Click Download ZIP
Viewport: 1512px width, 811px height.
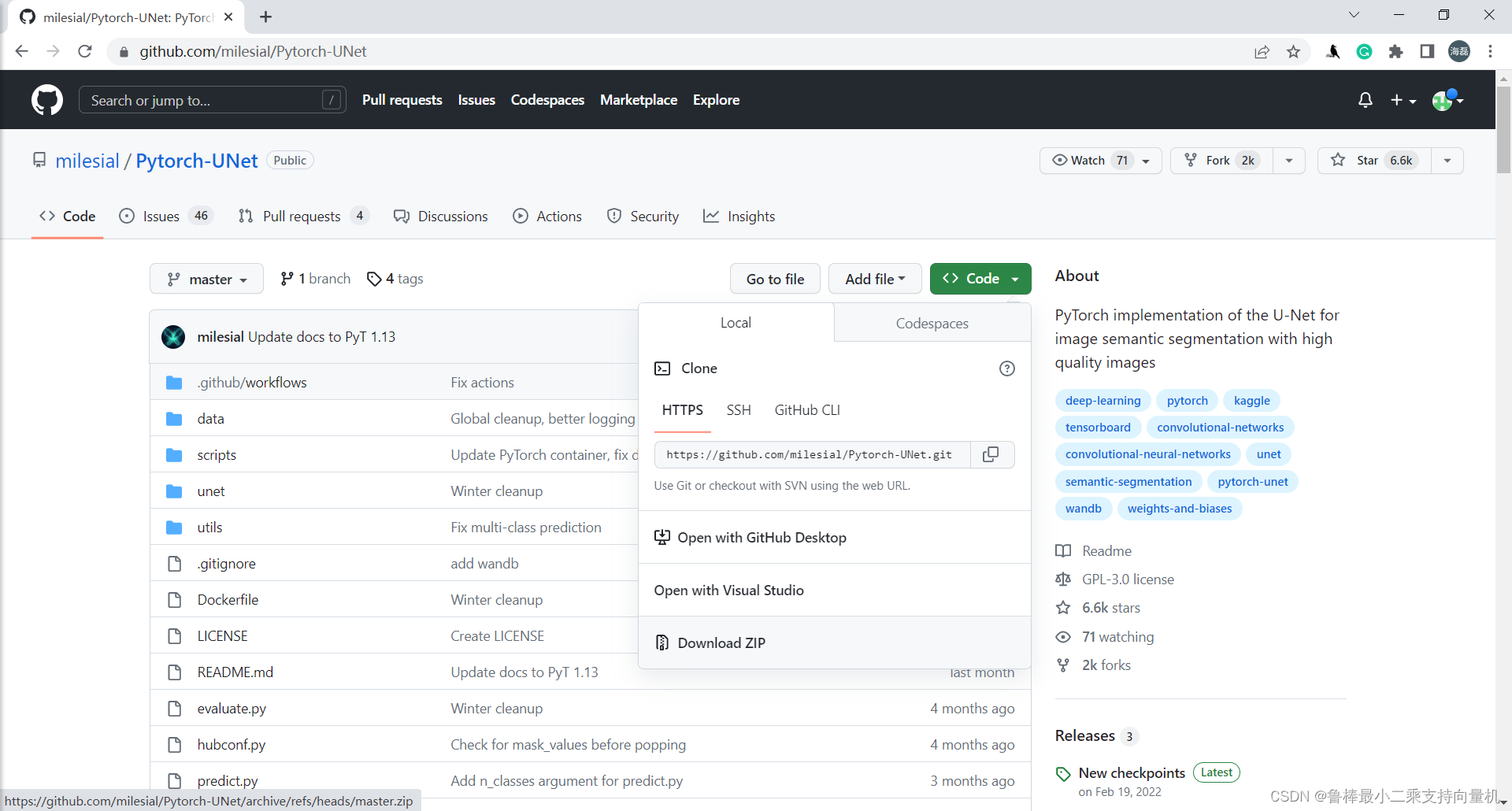pyautogui.click(x=835, y=643)
